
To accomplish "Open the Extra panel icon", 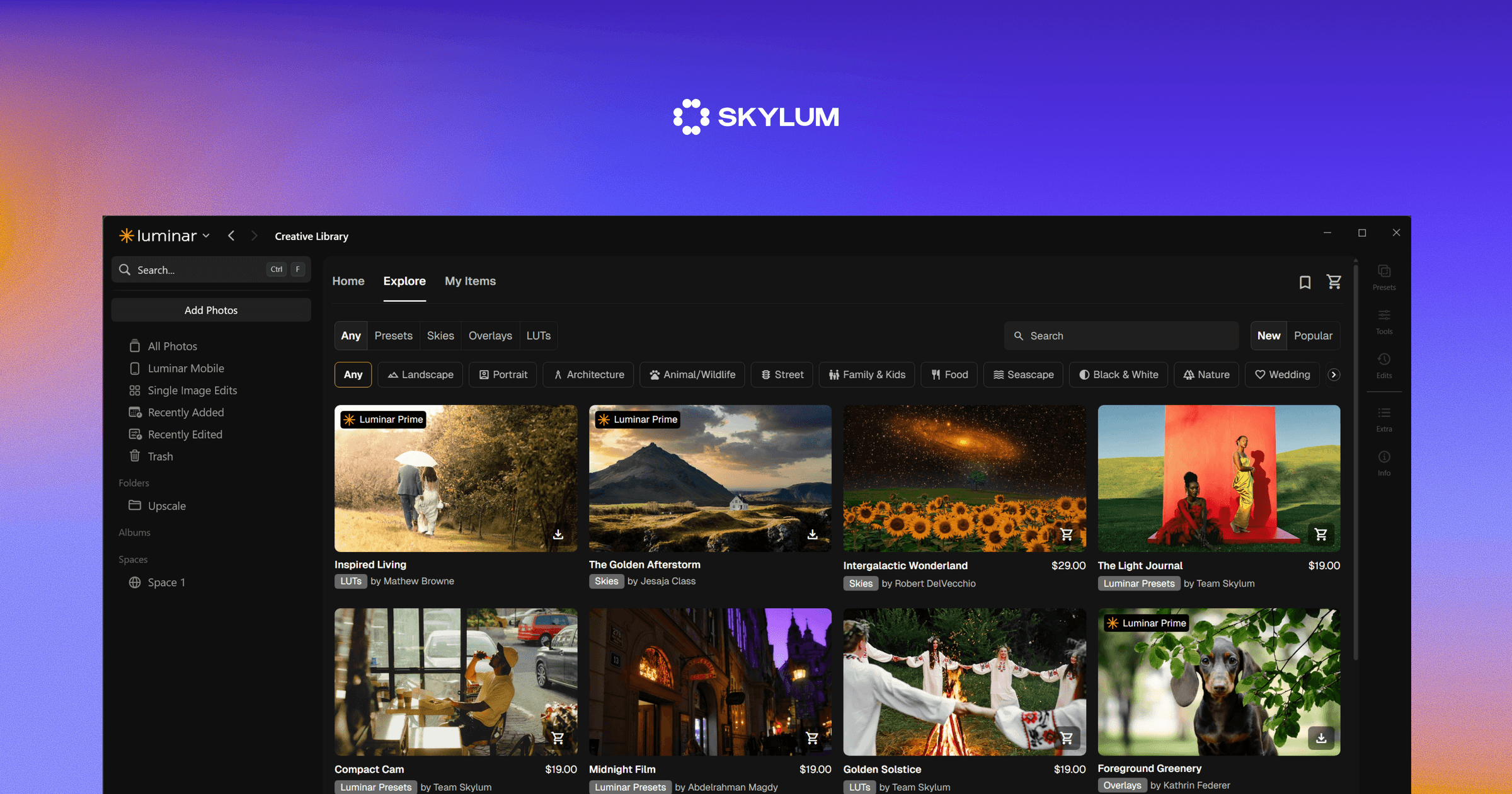I will click(1383, 419).
